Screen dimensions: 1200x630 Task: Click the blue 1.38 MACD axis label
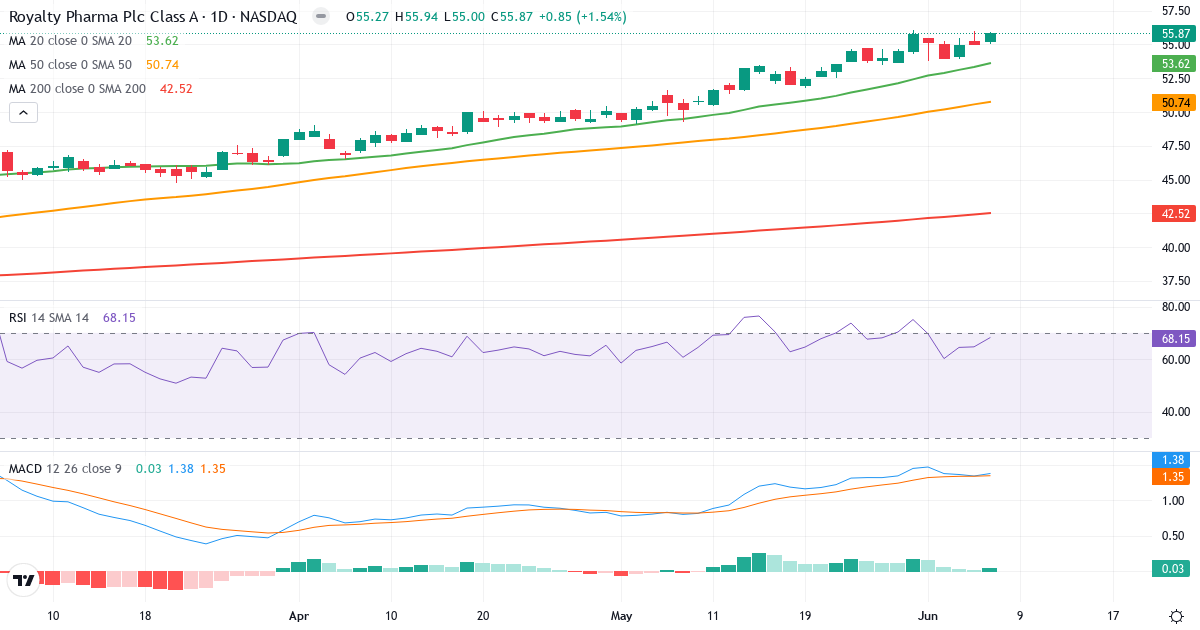pyautogui.click(x=1171, y=460)
